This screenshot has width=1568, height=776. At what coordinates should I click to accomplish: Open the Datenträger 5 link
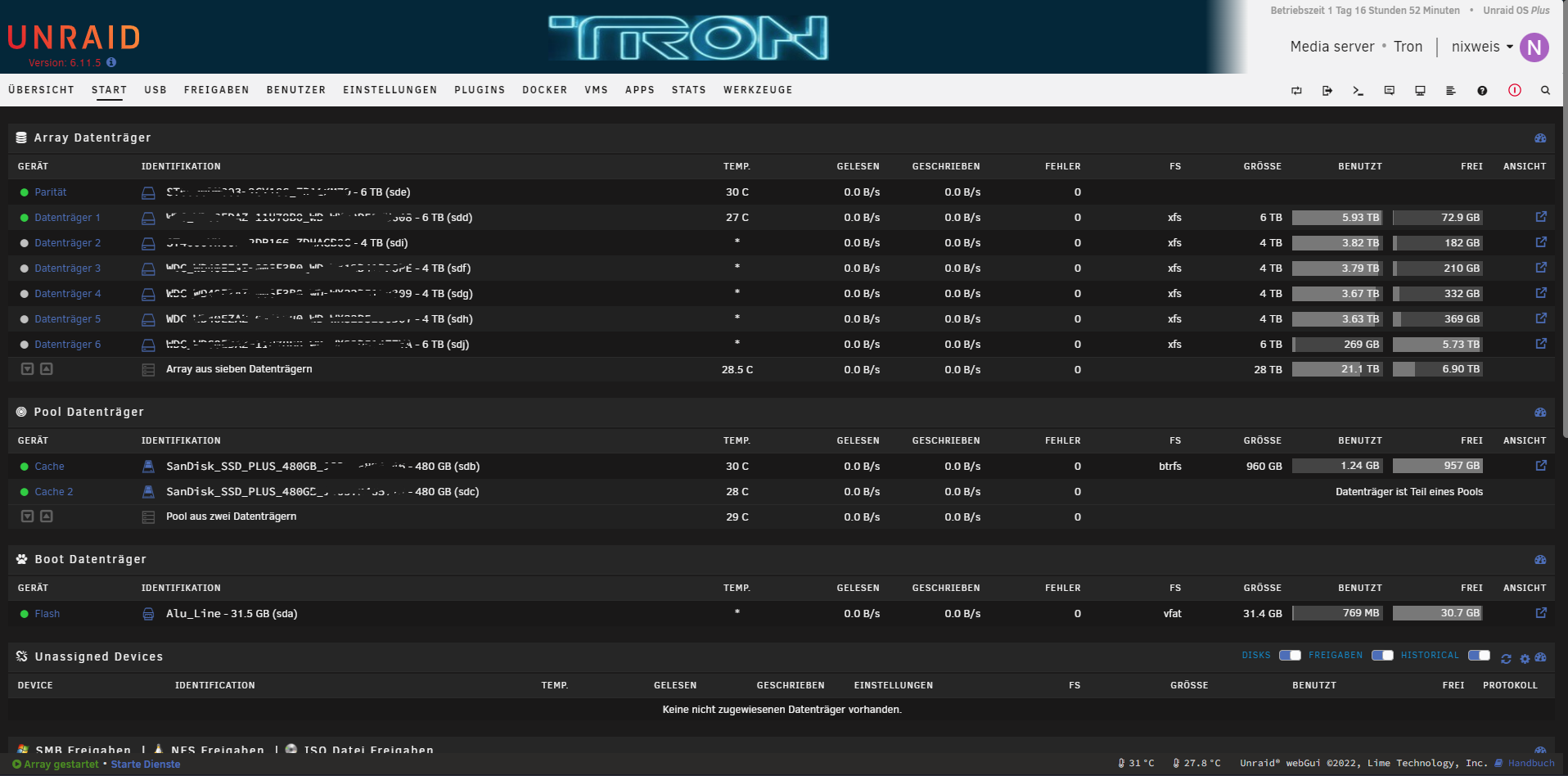pos(68,319)
